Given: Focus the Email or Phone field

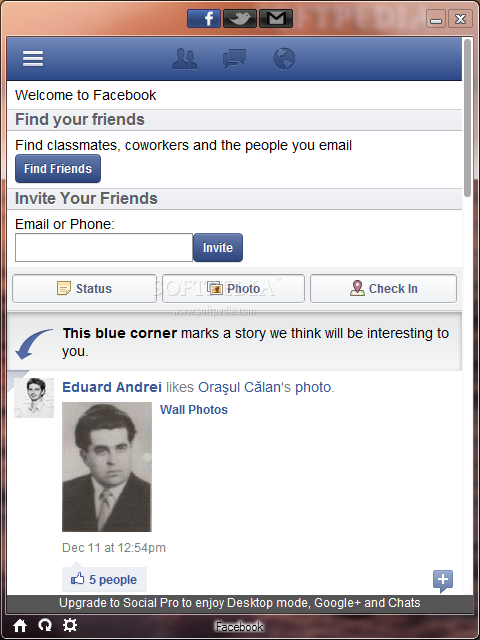Looking at the screenshot, I should click(x=104, y=247).
